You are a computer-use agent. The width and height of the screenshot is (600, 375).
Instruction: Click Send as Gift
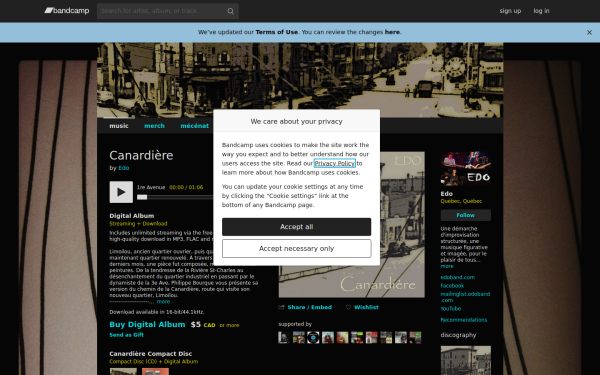[126, 335]
